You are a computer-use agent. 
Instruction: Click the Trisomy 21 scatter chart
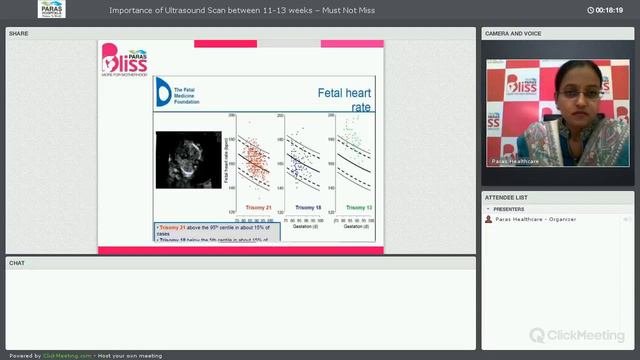click(254, 164)
